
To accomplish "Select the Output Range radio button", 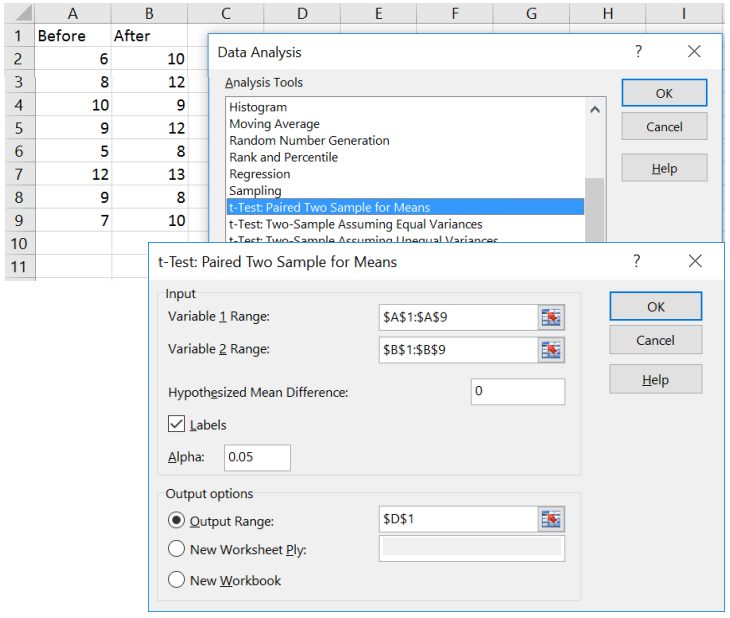I will tap(176, 520).
